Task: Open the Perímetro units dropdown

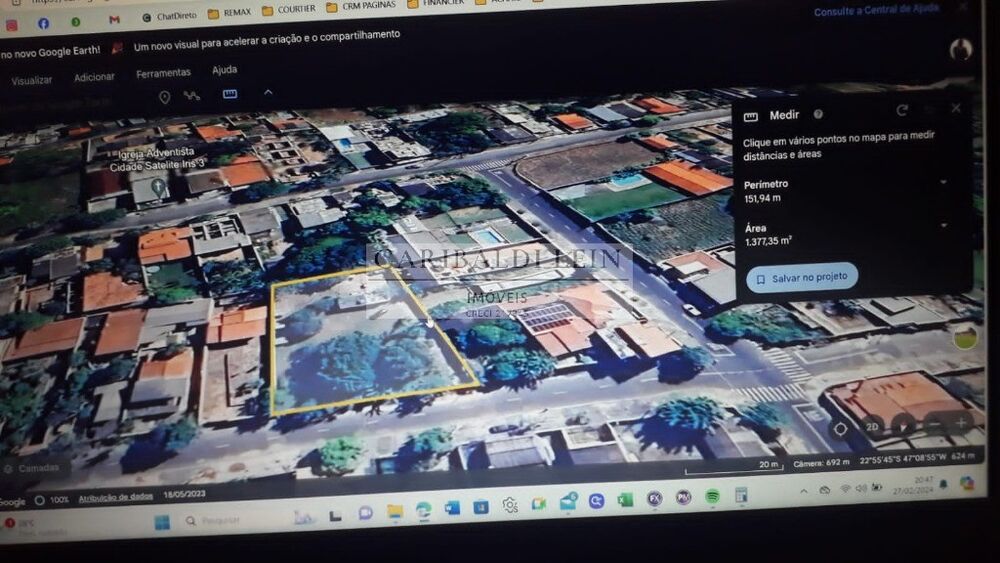Action: pos(943,182)
